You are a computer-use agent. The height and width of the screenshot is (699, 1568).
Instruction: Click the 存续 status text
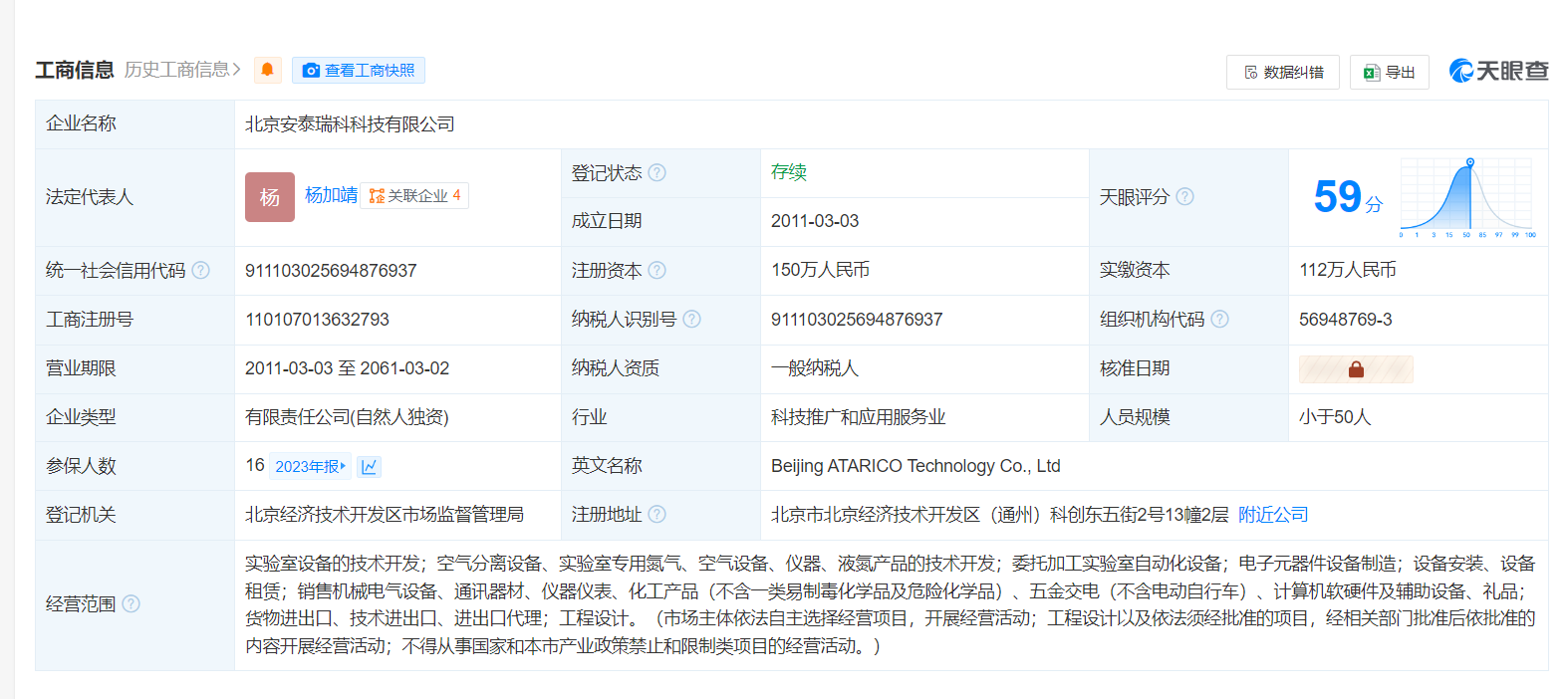point(788,172)
